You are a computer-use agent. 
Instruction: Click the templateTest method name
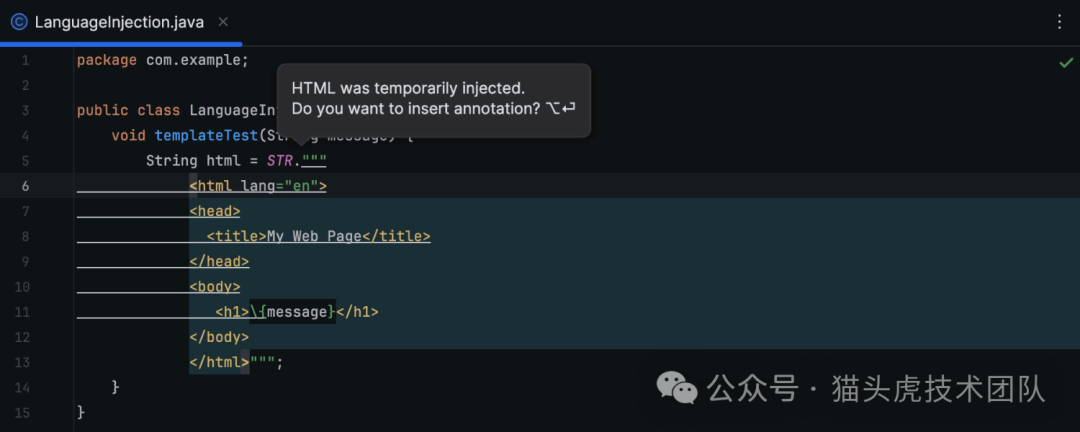(206, 136)
